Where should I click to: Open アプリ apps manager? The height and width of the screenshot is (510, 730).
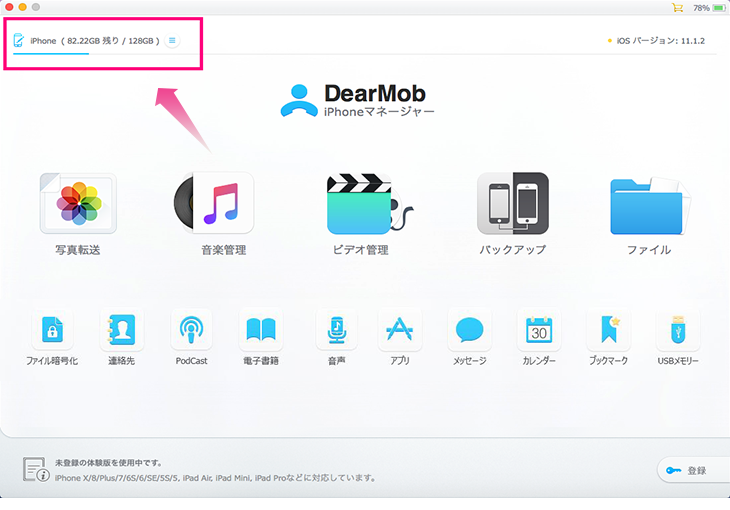(400, 329)
